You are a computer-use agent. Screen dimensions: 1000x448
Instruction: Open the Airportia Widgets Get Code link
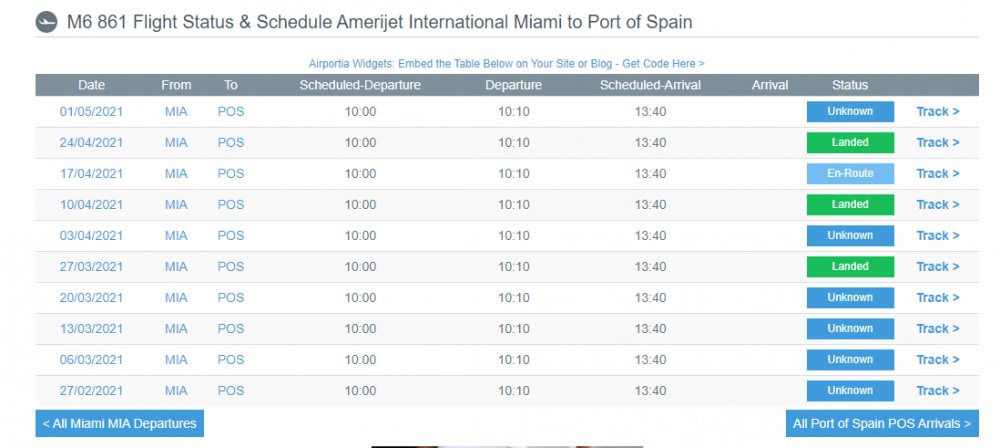click(506, 64)
